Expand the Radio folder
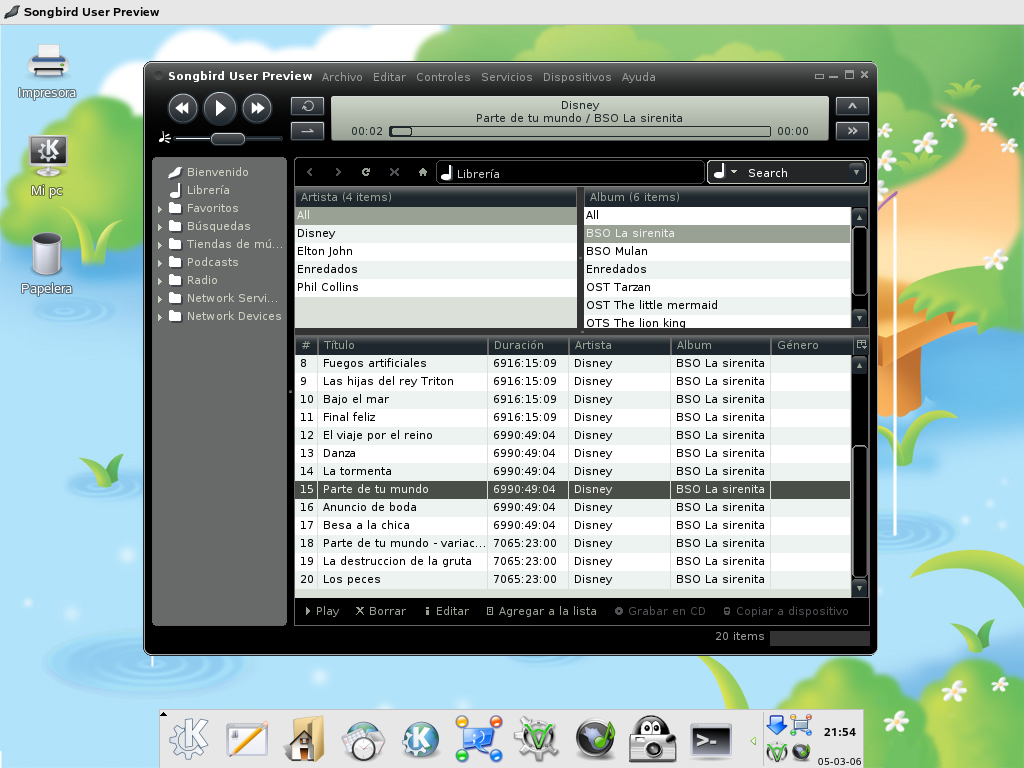This screenshot has width=1024, height=768. point(160,281)
